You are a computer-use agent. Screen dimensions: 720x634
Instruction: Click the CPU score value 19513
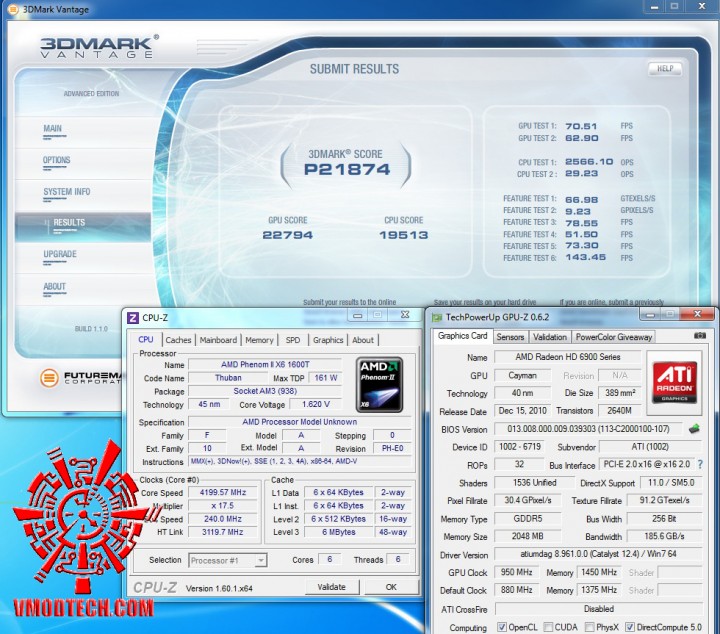click(x=404, y=235)
